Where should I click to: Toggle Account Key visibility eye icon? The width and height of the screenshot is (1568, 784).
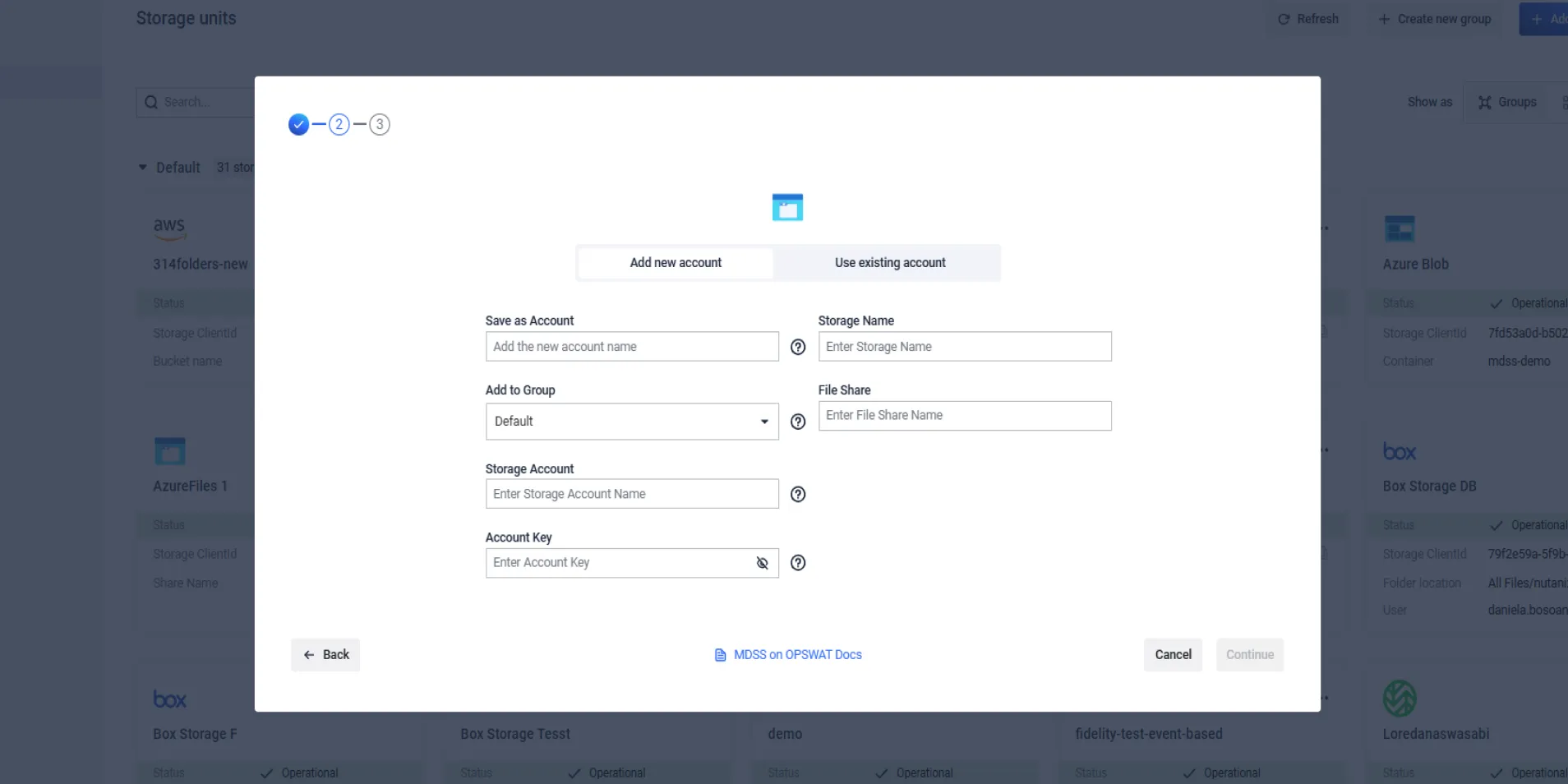[x=762, y=563]
